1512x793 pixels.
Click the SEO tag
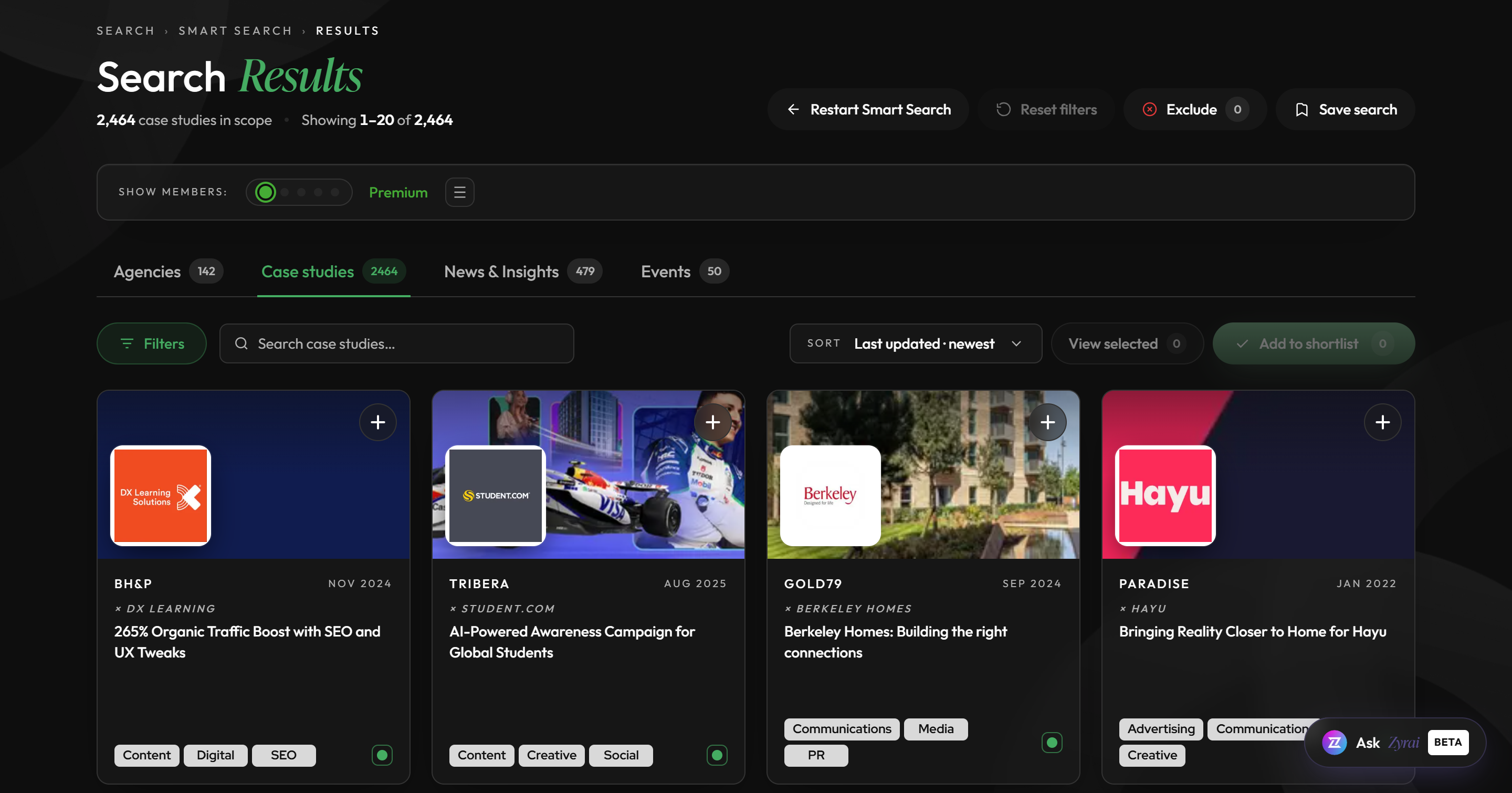[283, 755]
